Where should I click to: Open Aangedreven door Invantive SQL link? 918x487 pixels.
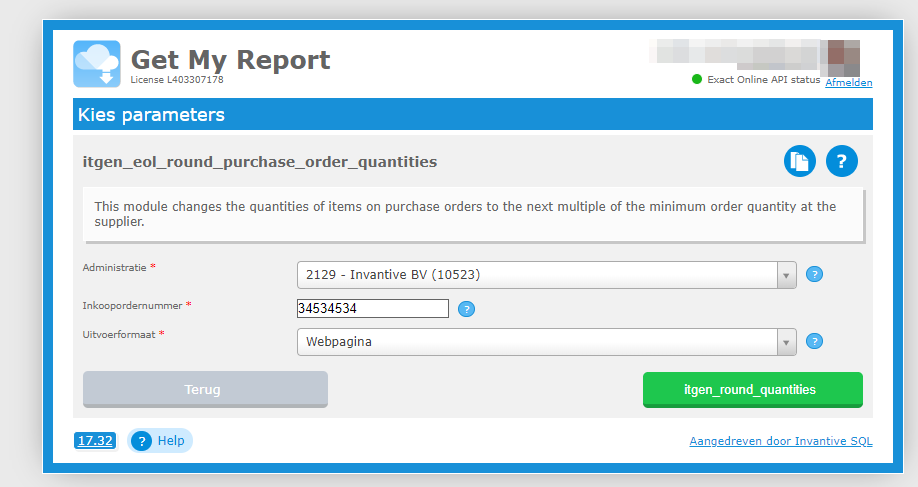click(781, 441)
